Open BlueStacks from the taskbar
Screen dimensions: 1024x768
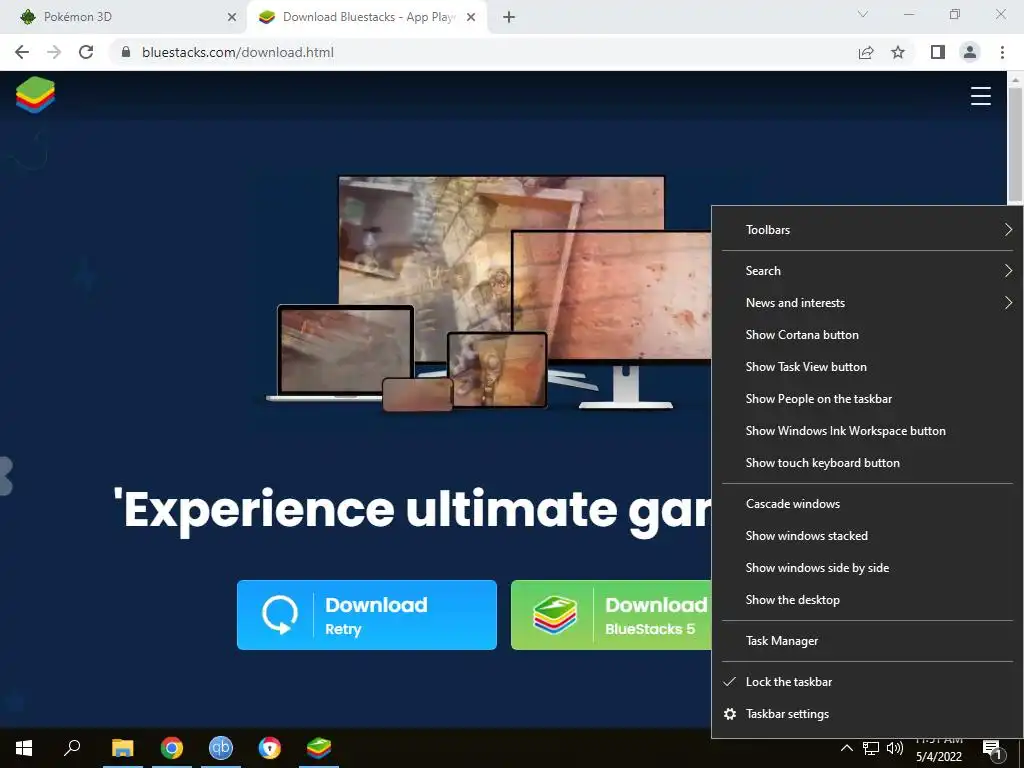(x=319, y=748)
